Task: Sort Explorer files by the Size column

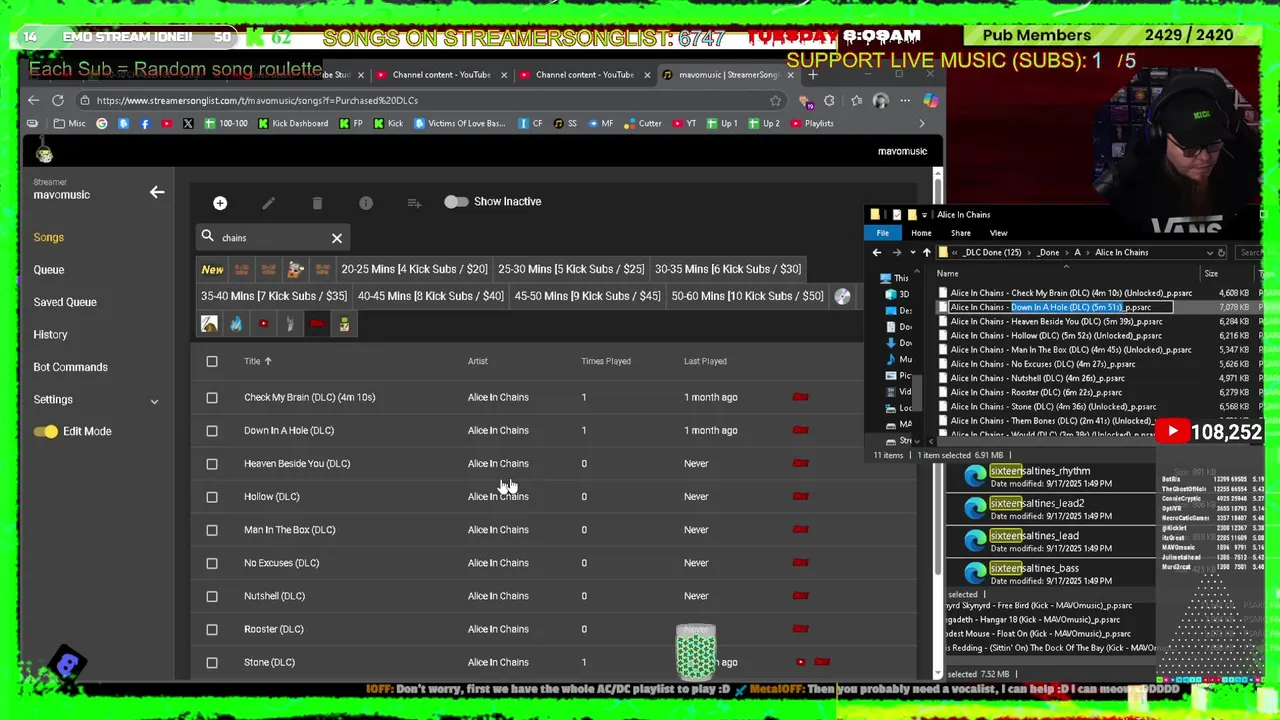Action: click(x=1211, y=274)
